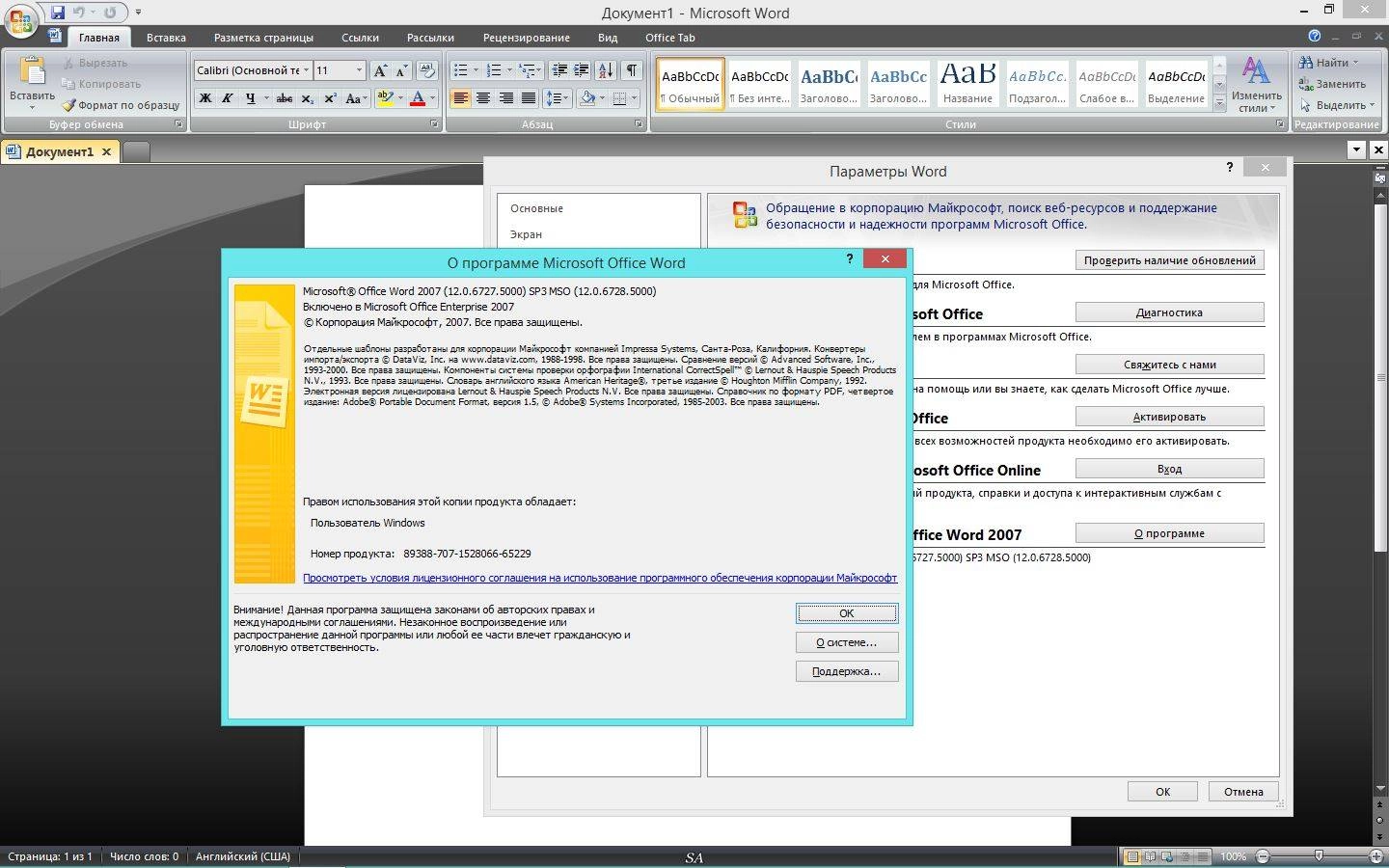Expand the font color dropdown arrow
Viewport: 1389px width, 868px height.
(x=432, y=98)
